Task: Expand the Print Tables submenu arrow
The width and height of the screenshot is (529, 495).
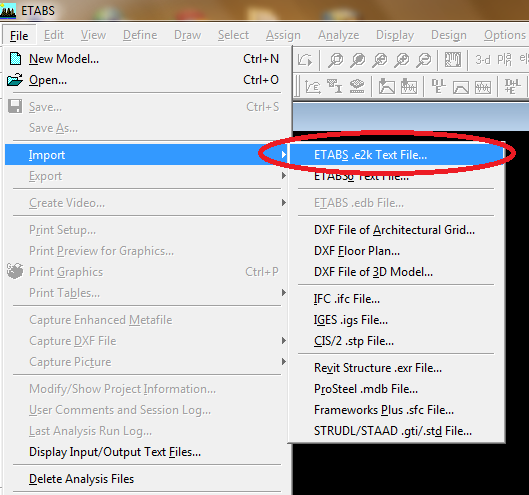Action: pos(284,293)
